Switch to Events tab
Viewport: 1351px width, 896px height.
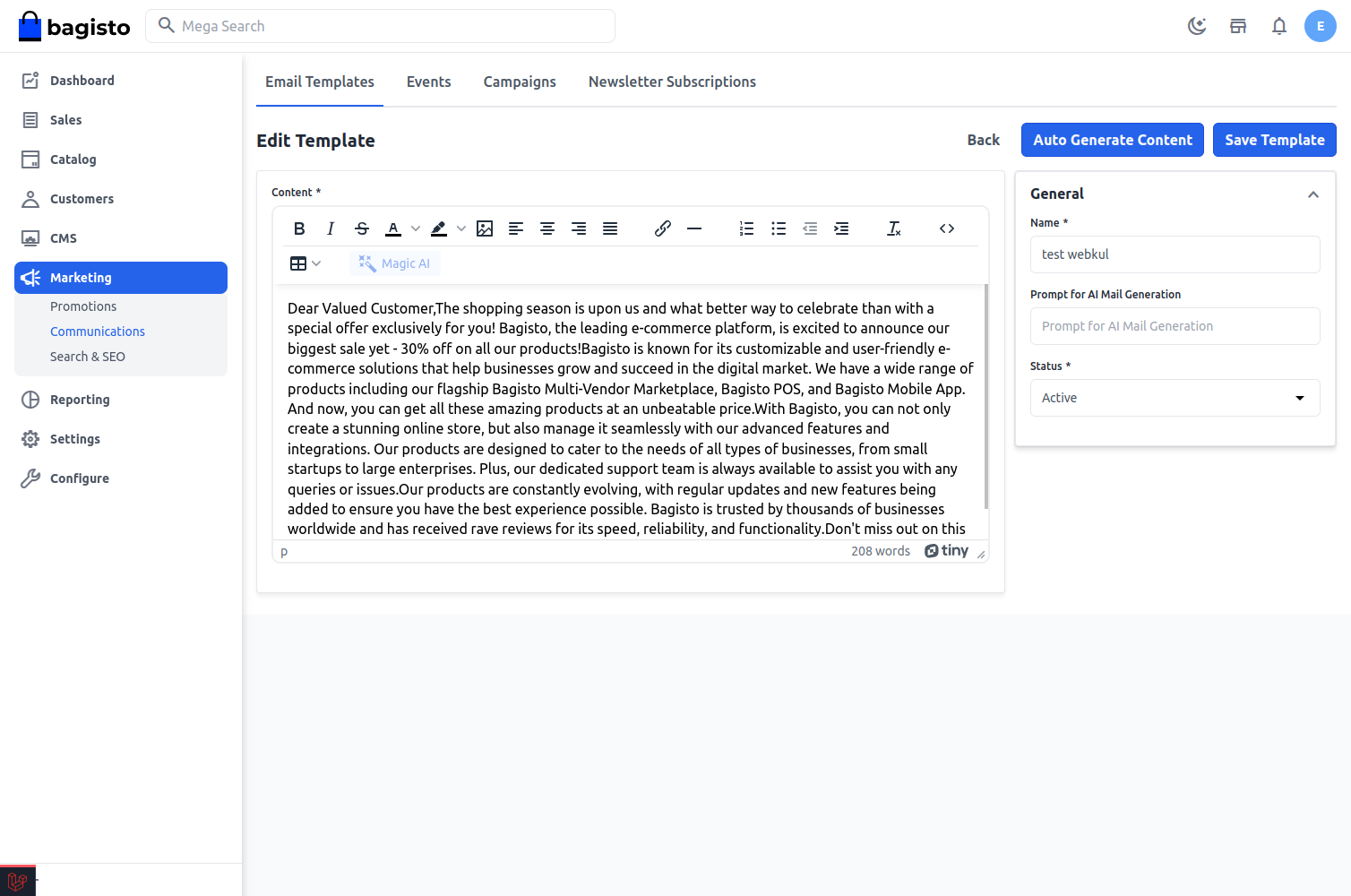(x=429, y=82)
